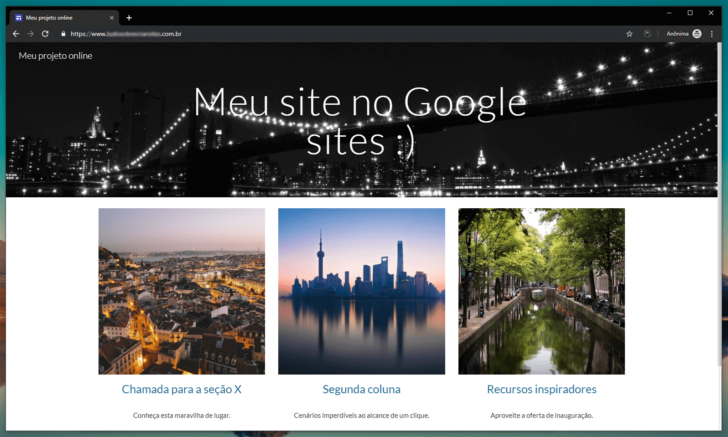Click the text 'Conheça esta maravilha de lugar.'

(182, 415)
